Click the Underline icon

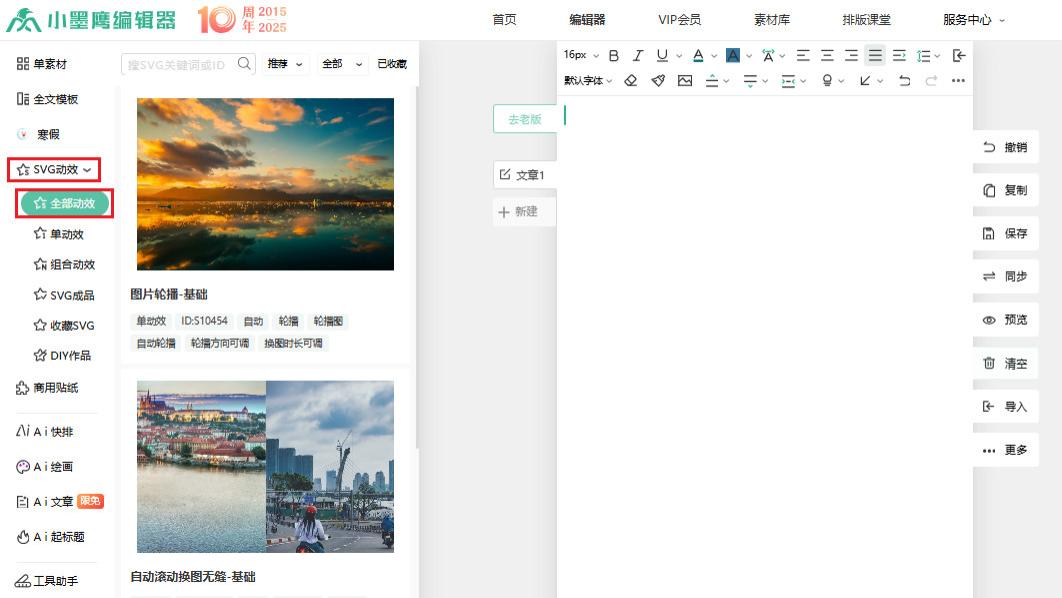(x=661, y=56)
